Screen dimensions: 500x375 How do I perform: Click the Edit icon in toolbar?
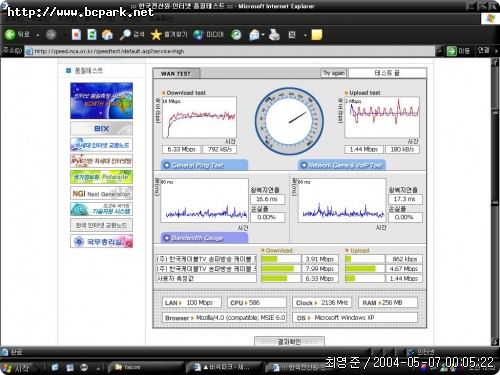(292, 34)
